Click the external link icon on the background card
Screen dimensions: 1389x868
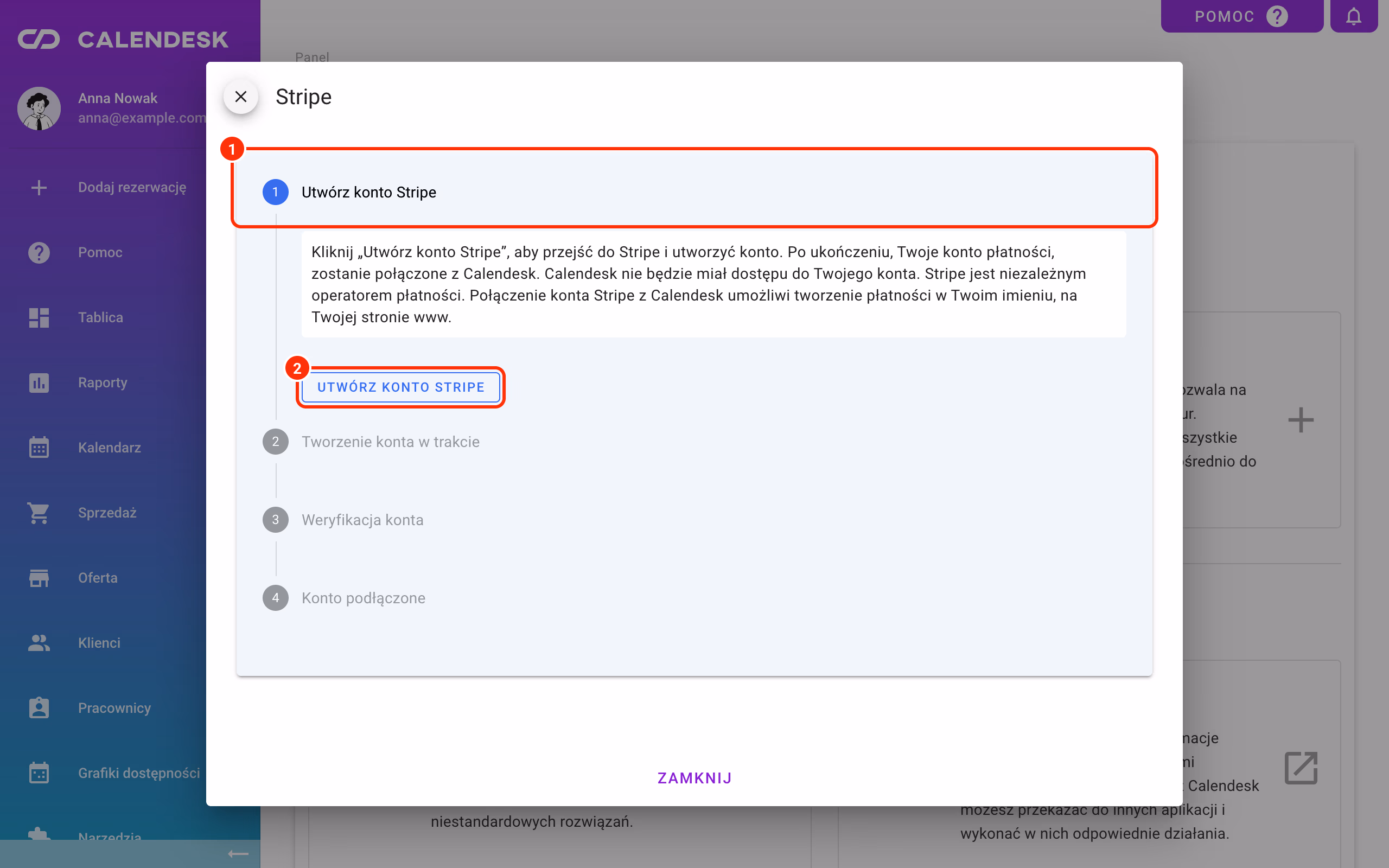coord(1301,768)
